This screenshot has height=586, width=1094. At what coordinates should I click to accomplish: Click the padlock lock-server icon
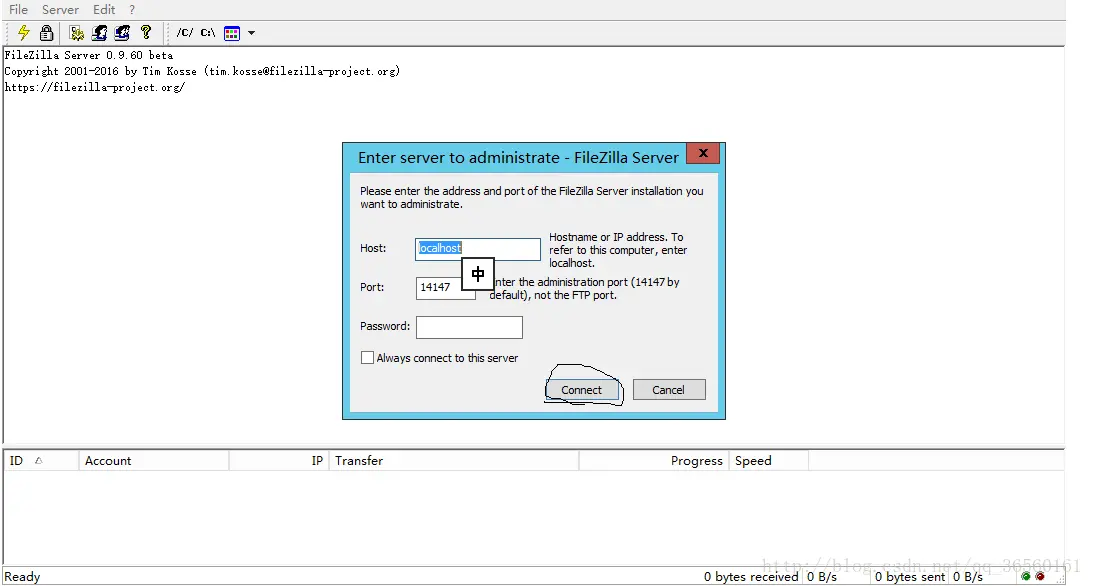46,33
